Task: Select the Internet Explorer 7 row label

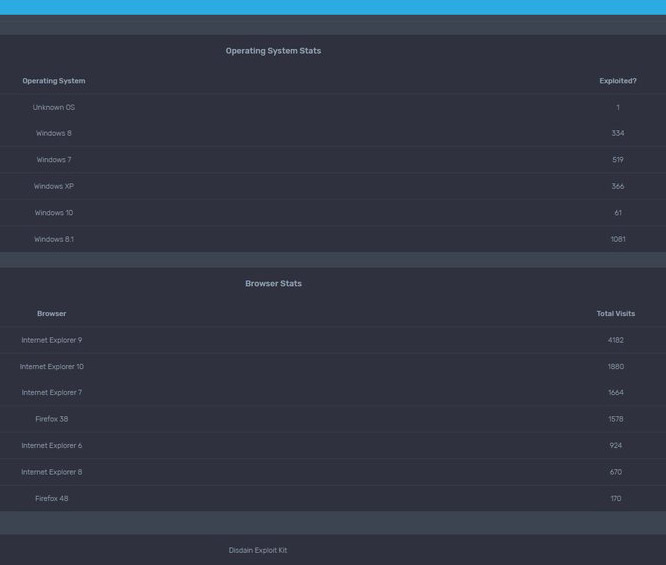Action: point(51,393)
